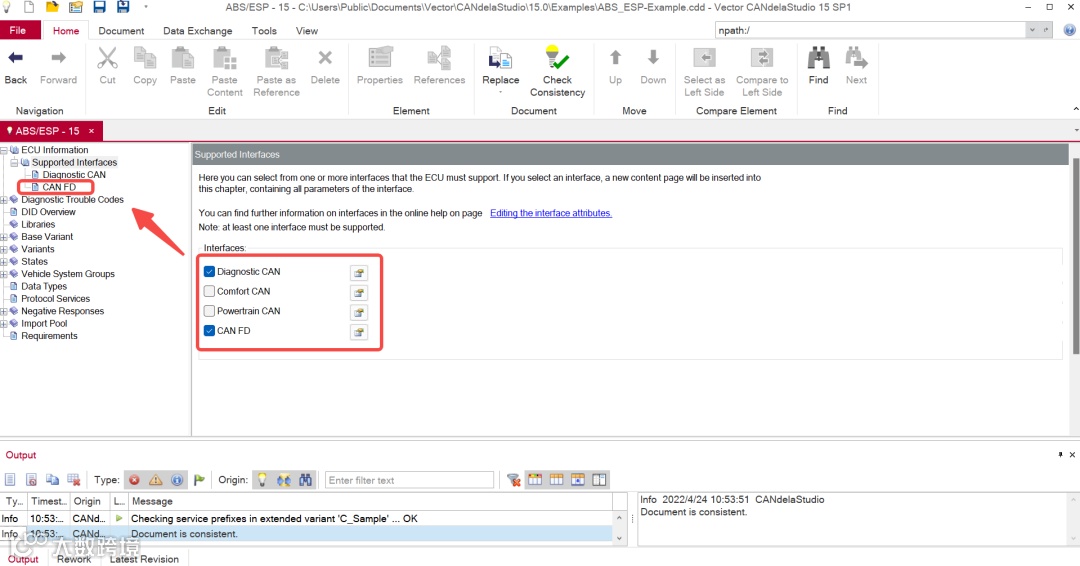Check the Powertrain CAN checkbox

(209, 311)
